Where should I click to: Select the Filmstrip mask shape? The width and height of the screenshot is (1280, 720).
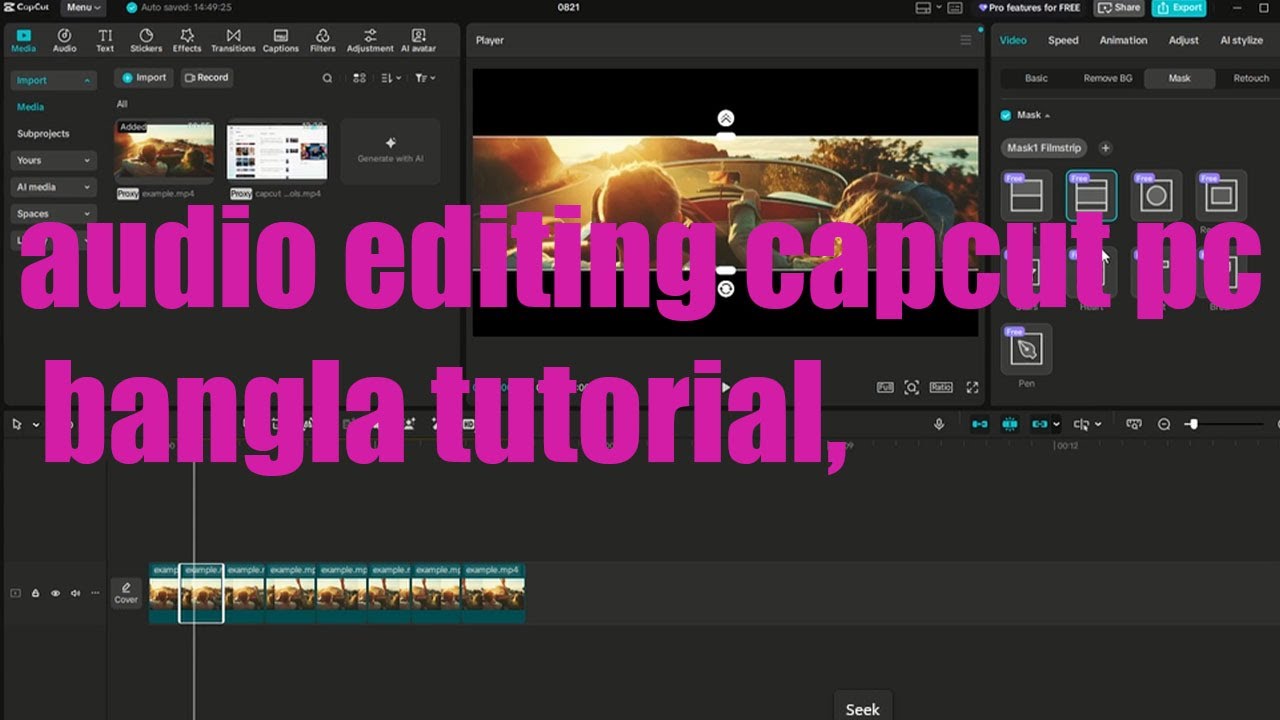[x=1091, y=196]
